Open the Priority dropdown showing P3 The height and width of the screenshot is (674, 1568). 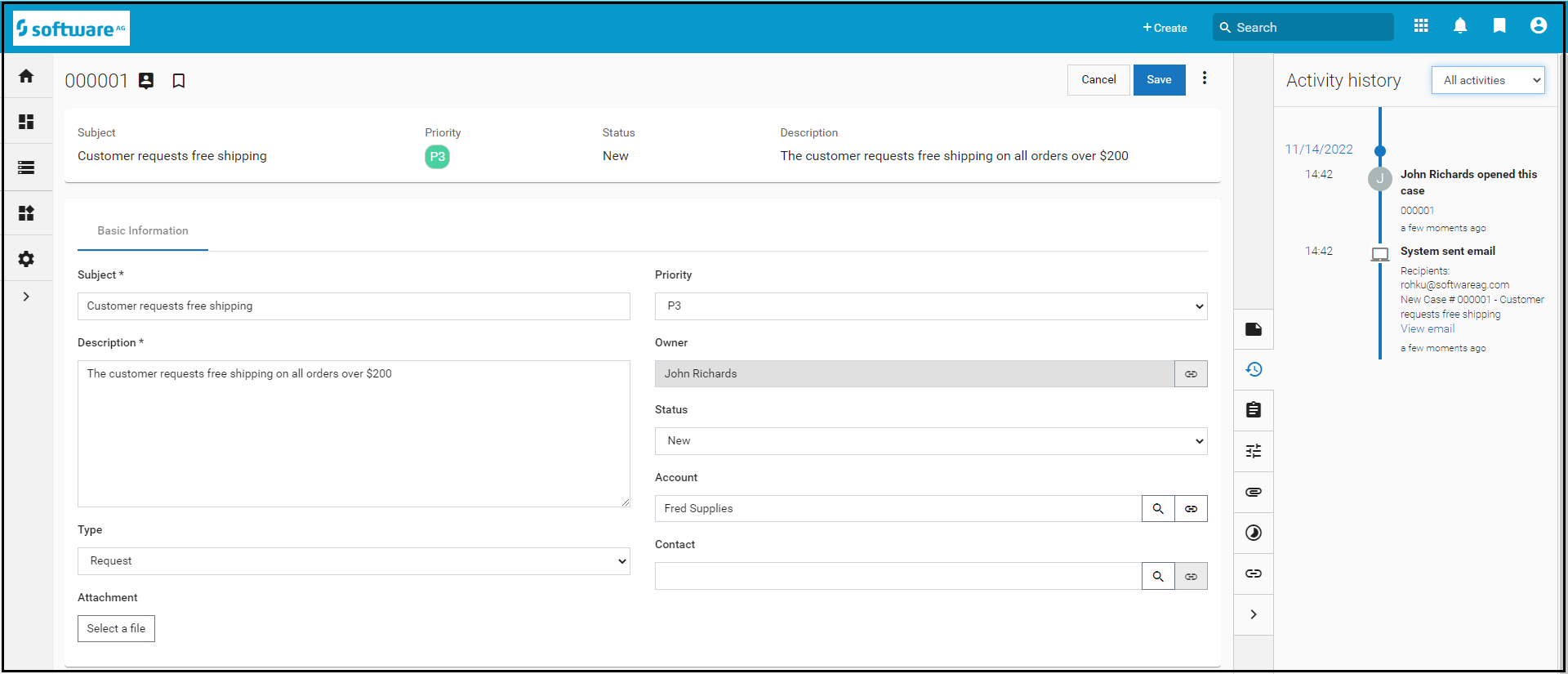931,306
